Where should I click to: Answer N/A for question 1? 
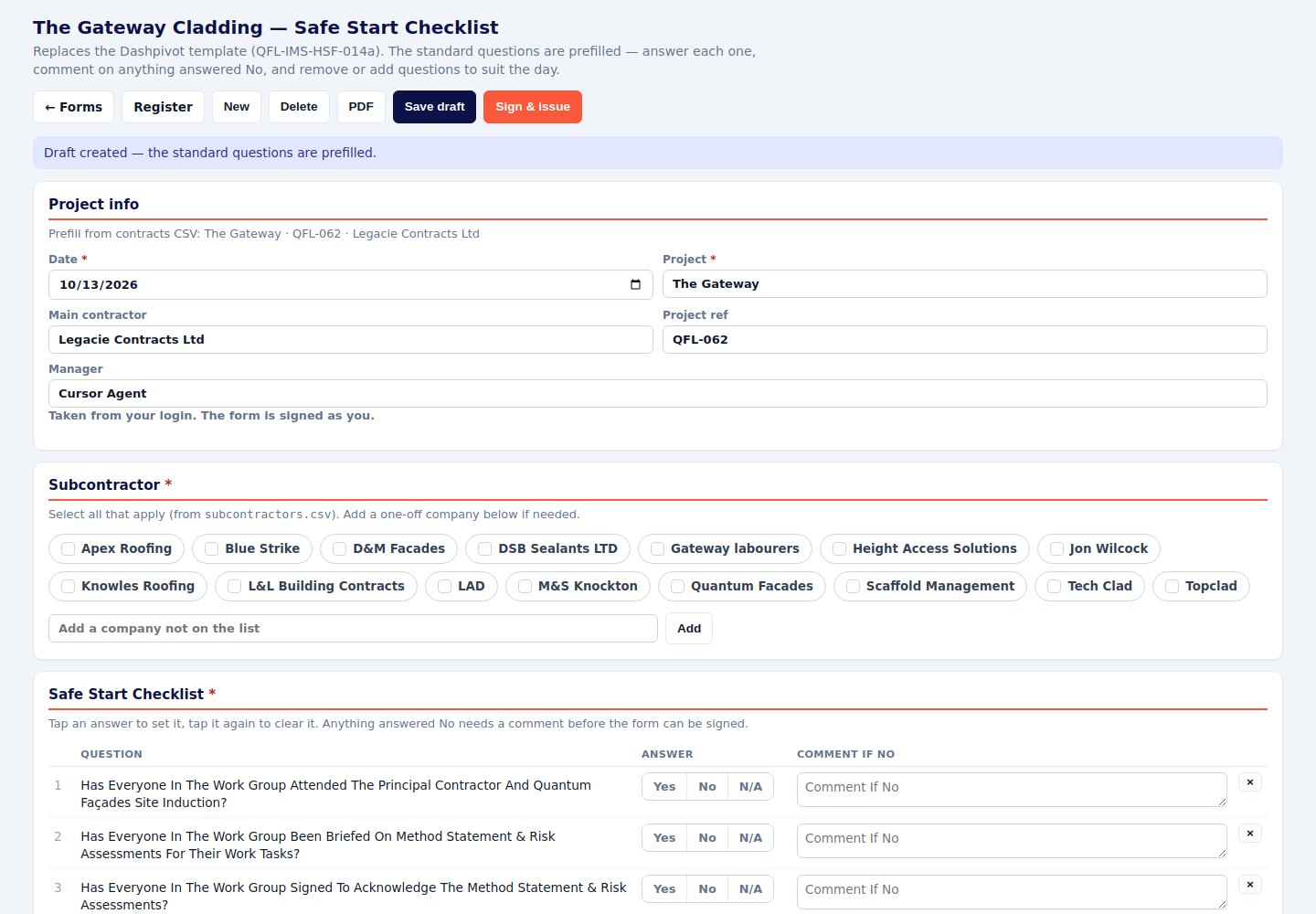750,787
